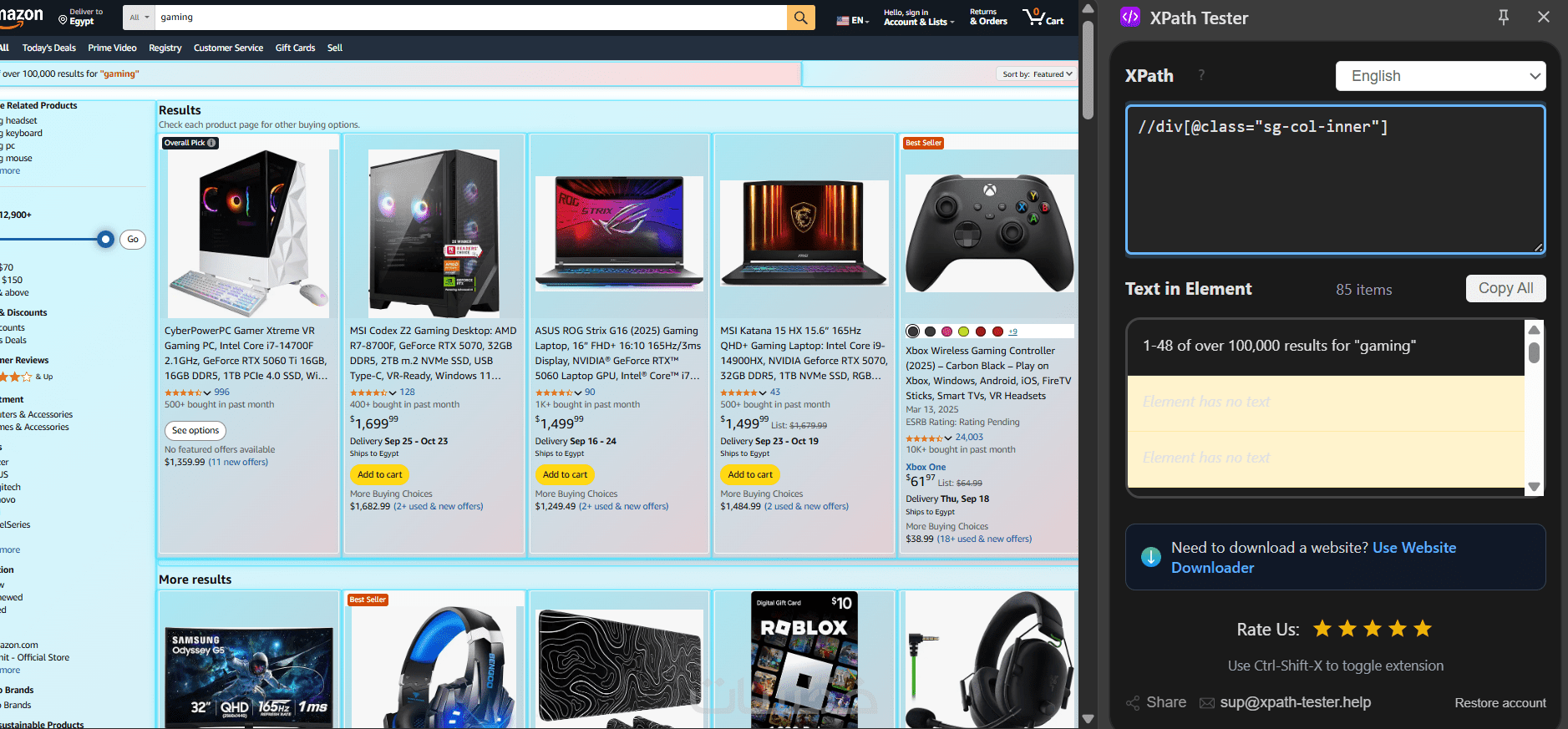Open the MSI Katana laptop thumbnail
The width and height of the screenshot is (1568, 729).
pos(804,233)
